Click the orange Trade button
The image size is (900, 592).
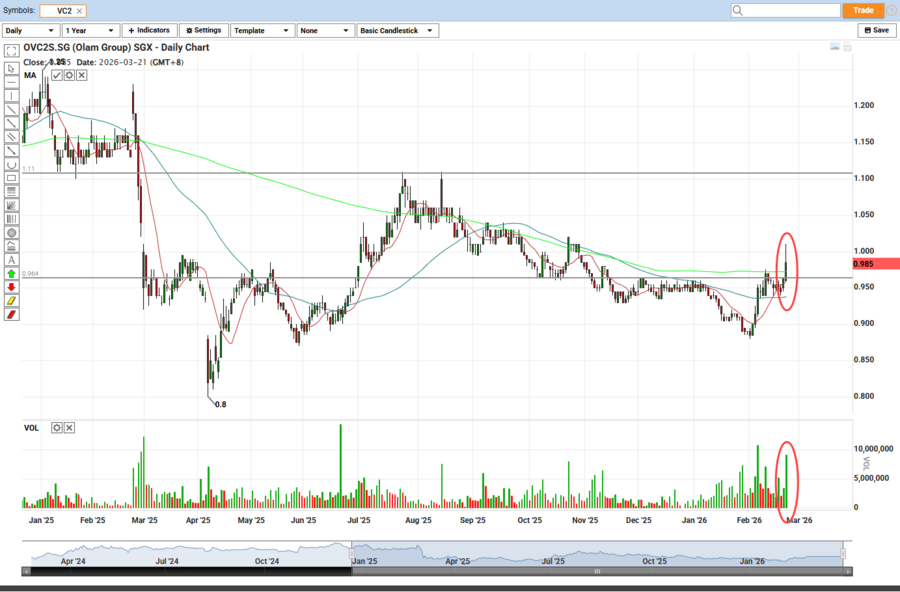point(863,10)
